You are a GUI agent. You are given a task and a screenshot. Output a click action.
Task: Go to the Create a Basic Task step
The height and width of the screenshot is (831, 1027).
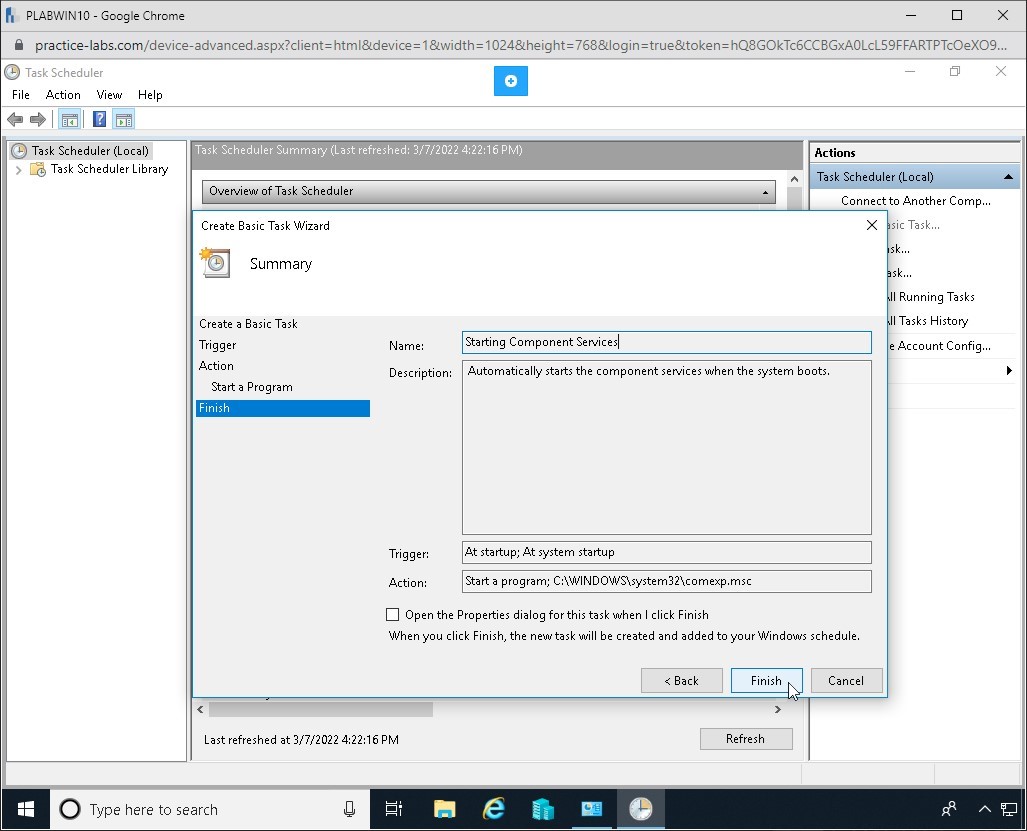click(248, 324)
